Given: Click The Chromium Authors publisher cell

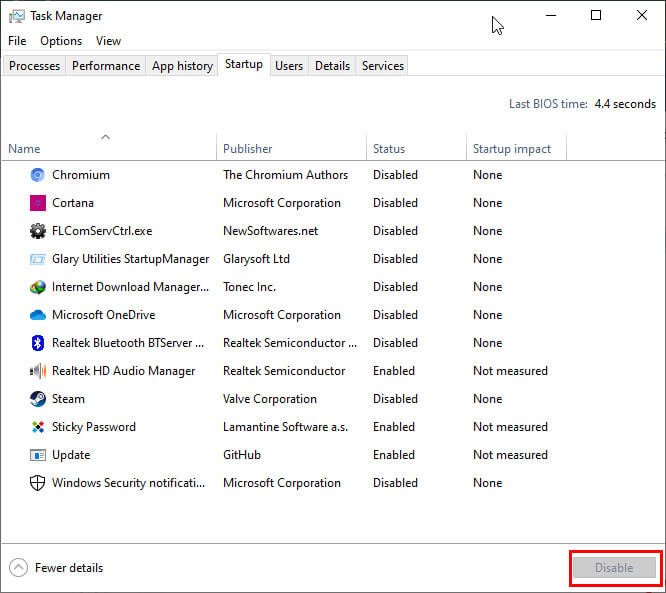Looking at the screenshot, I should tap(285, 175).
